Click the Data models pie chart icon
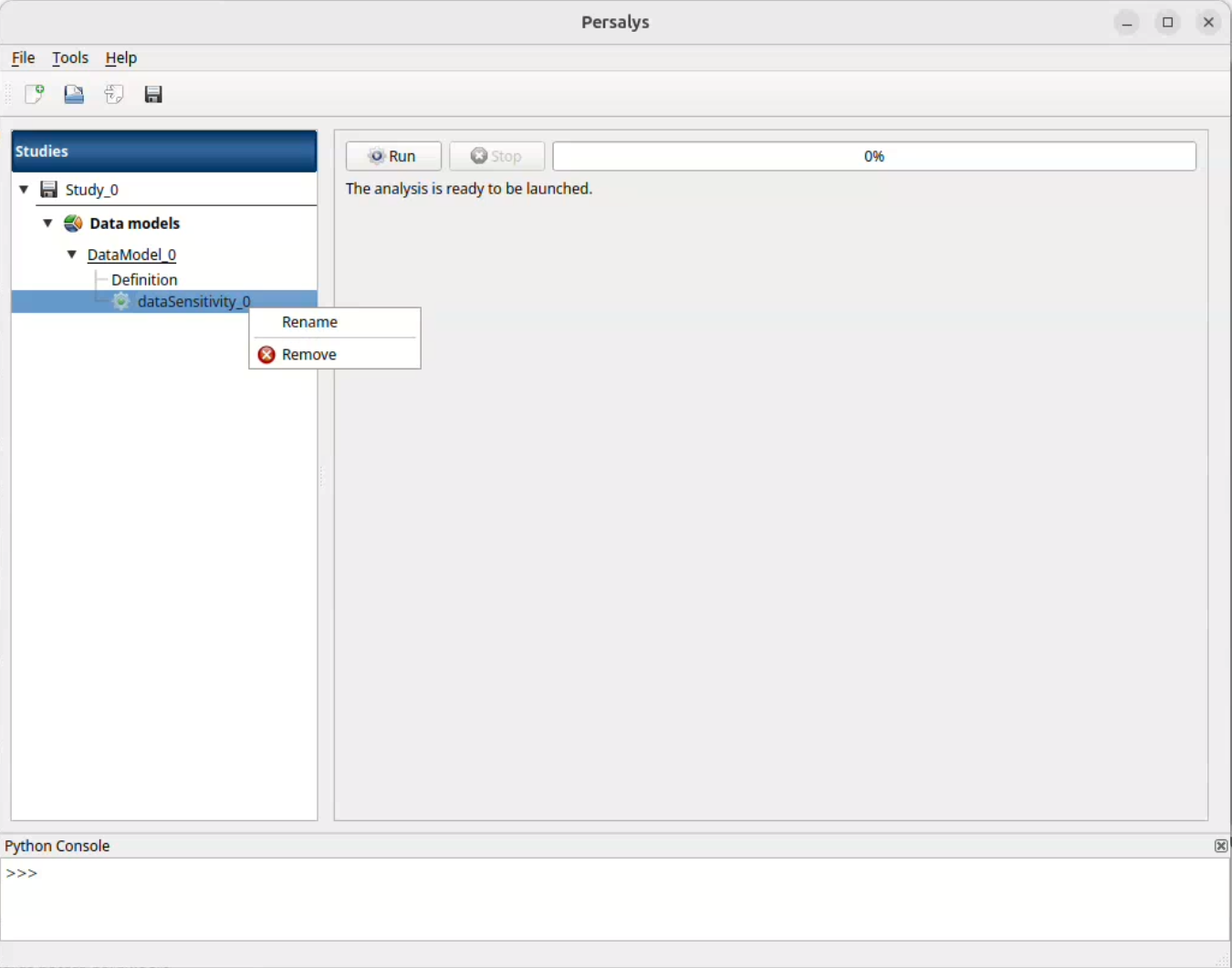The image size is (1232, 968). click(x=73, y=224)
